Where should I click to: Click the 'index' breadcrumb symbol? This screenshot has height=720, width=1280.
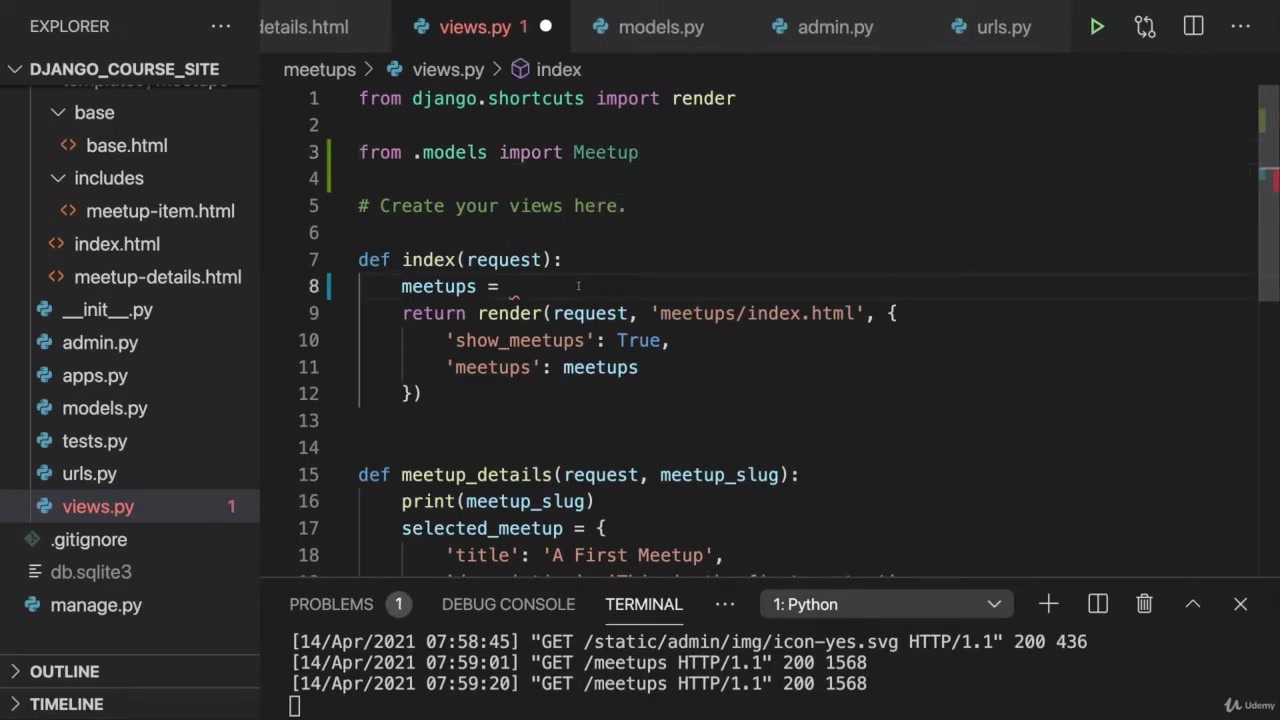[x=558, y=69]
